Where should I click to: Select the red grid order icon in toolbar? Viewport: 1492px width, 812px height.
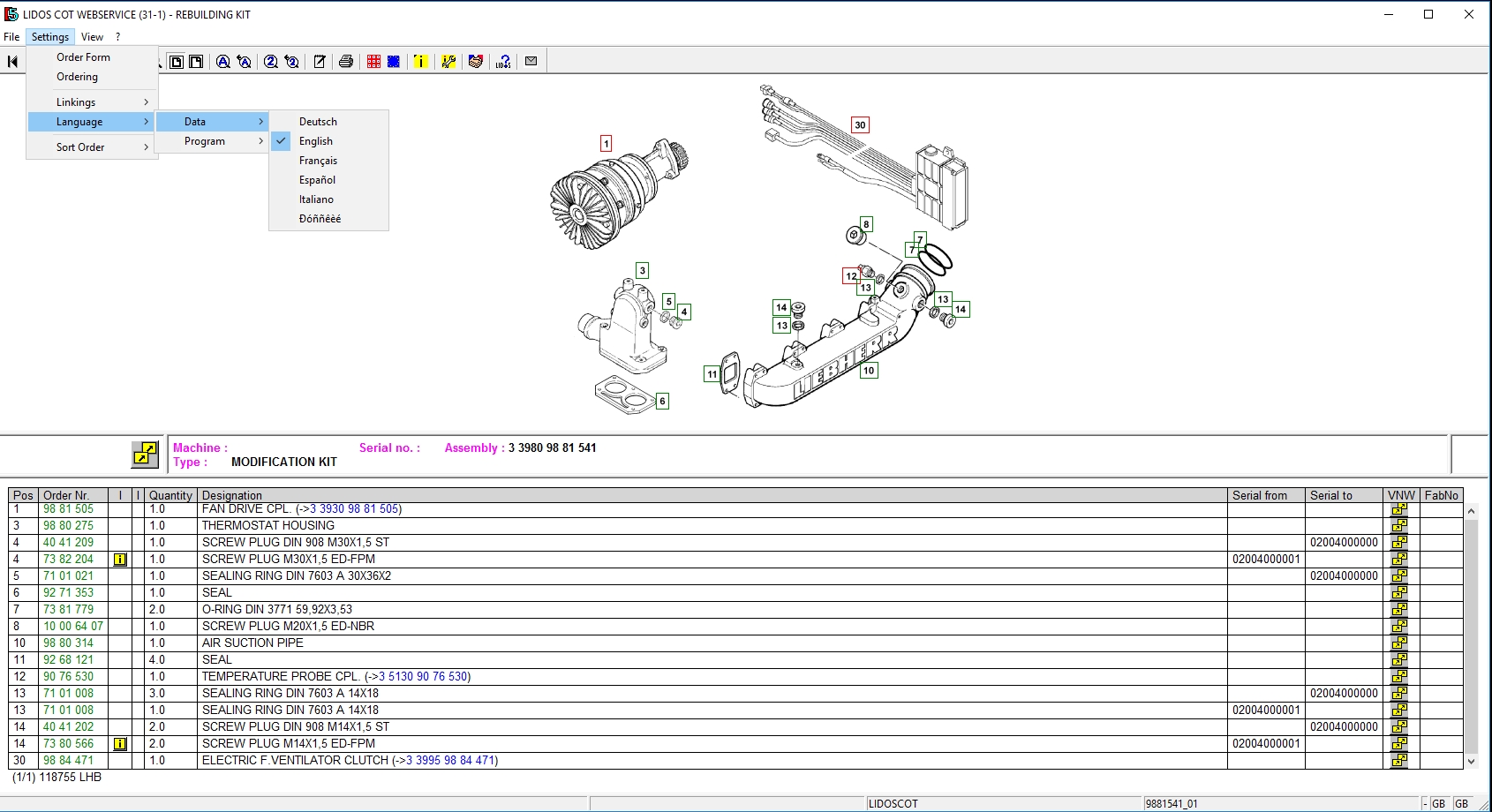pyautogui.click(x=373, y=62)
